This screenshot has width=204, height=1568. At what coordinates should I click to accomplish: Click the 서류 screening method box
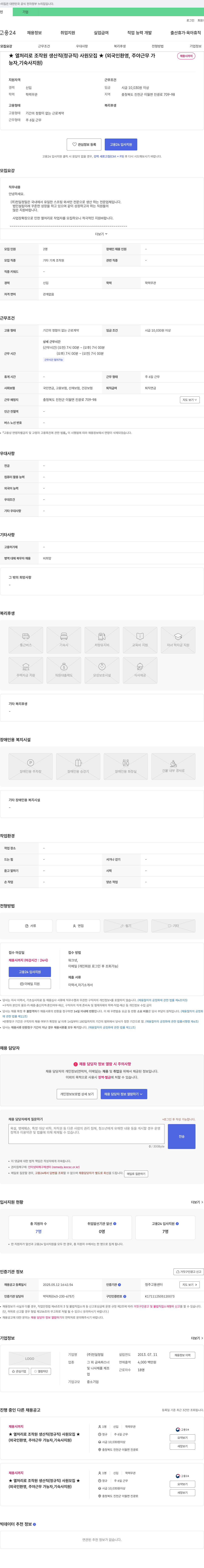(x=30, y=925)
